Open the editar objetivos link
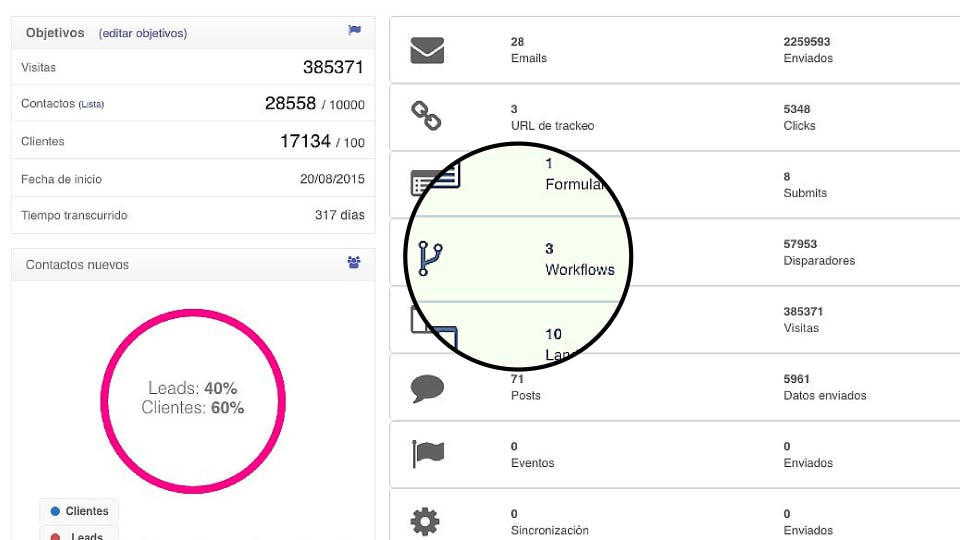 pyautogui.click(x=143, y=33)
